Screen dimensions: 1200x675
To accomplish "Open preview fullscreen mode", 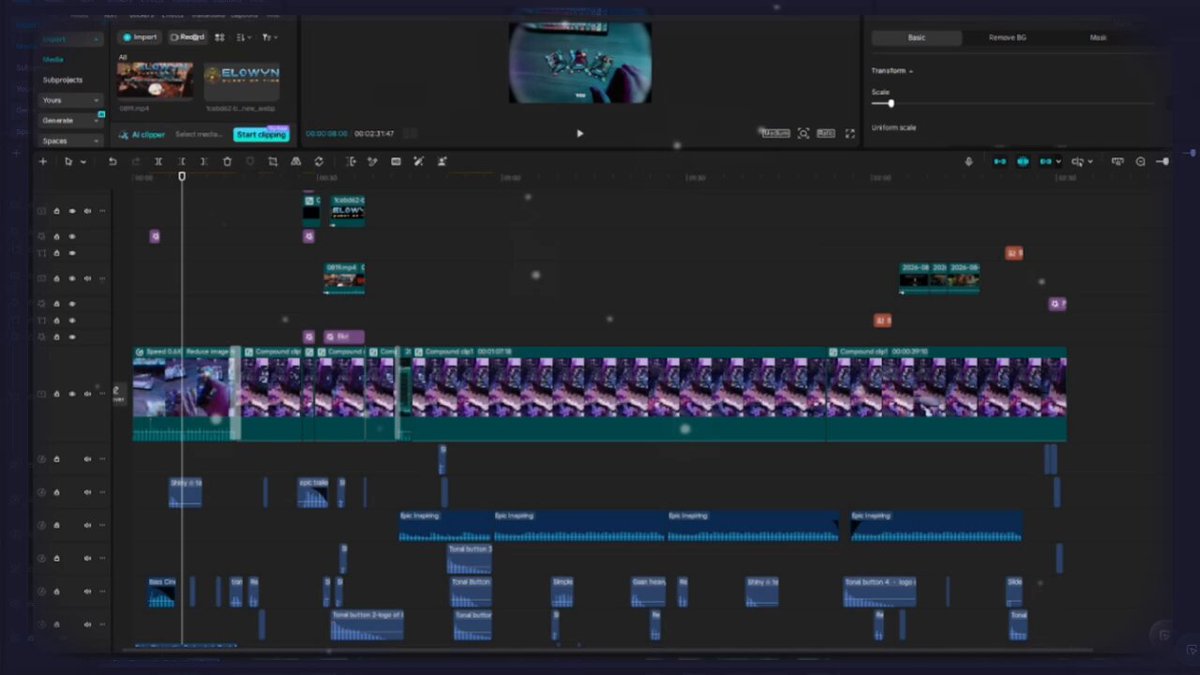I will click(850, 133).
